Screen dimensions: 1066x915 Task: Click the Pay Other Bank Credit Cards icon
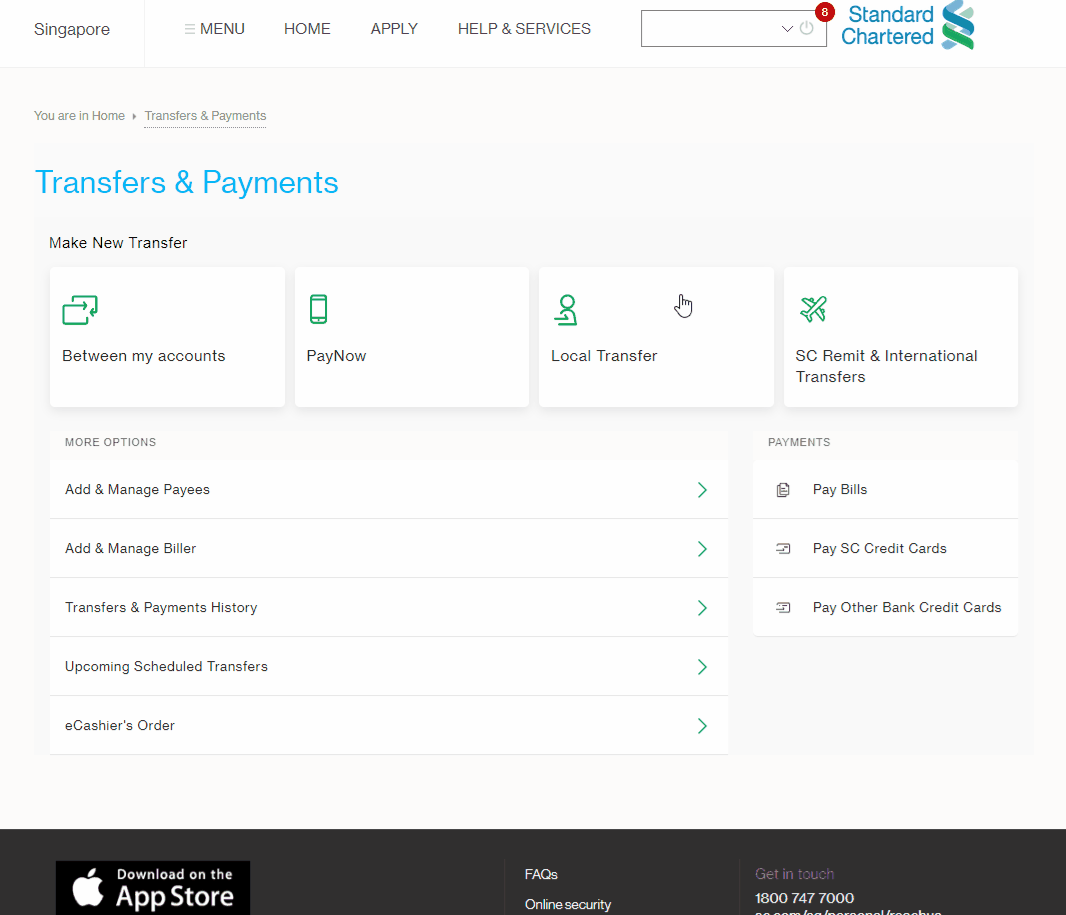(x=783, y=608)
